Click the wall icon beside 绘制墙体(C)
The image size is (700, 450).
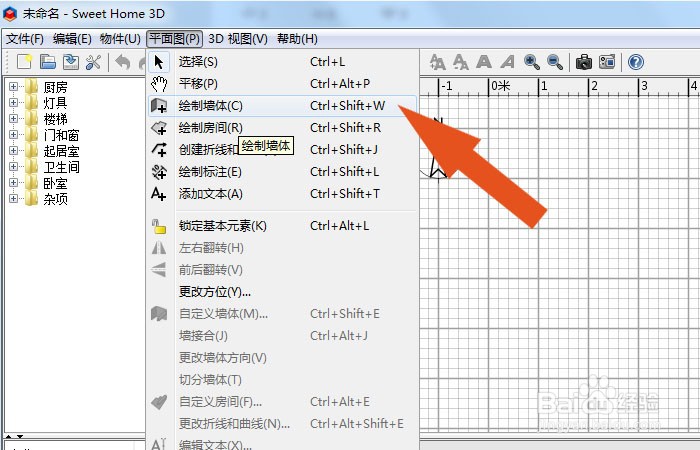[159, 106]
